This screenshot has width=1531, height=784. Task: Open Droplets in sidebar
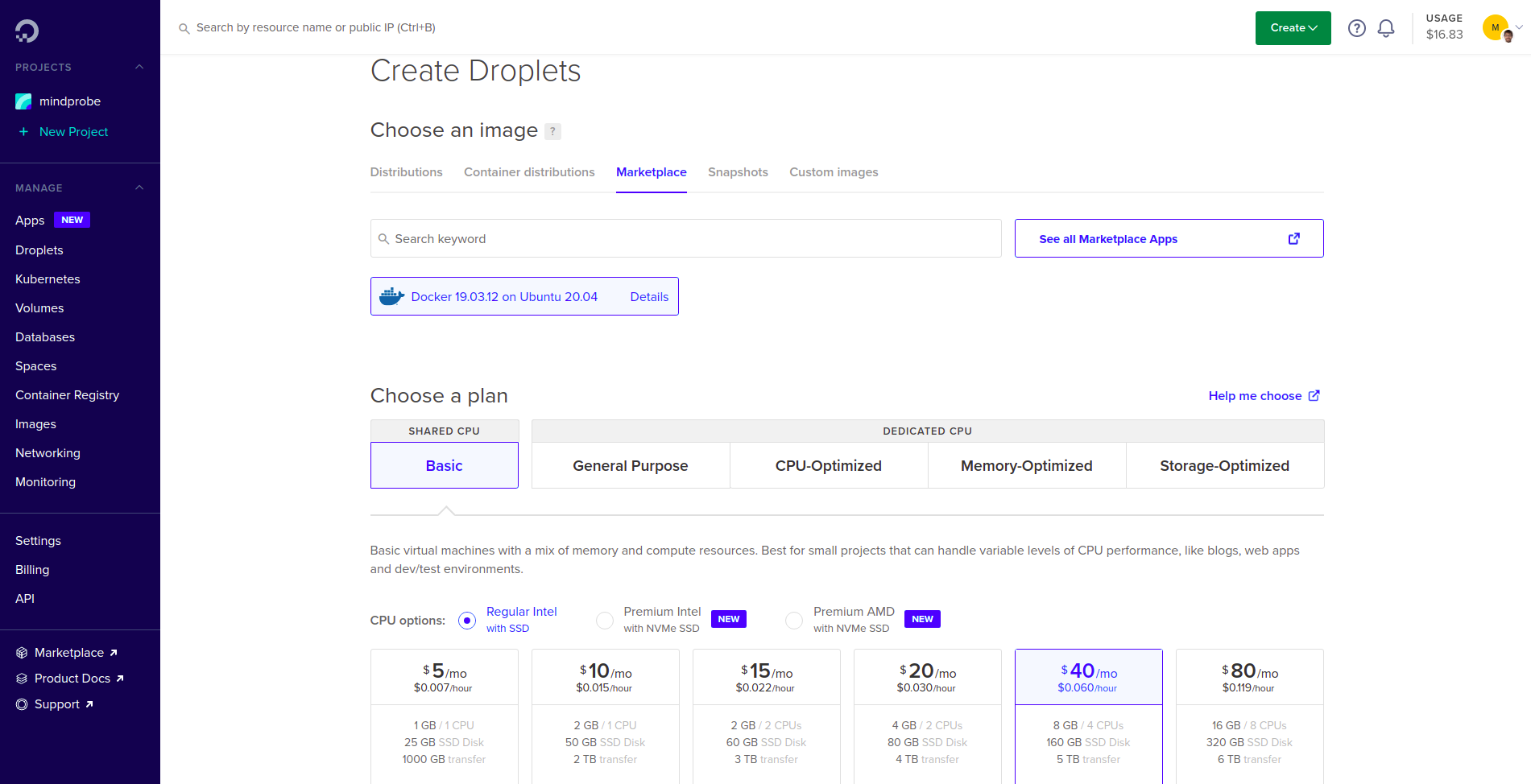[39, 250]
